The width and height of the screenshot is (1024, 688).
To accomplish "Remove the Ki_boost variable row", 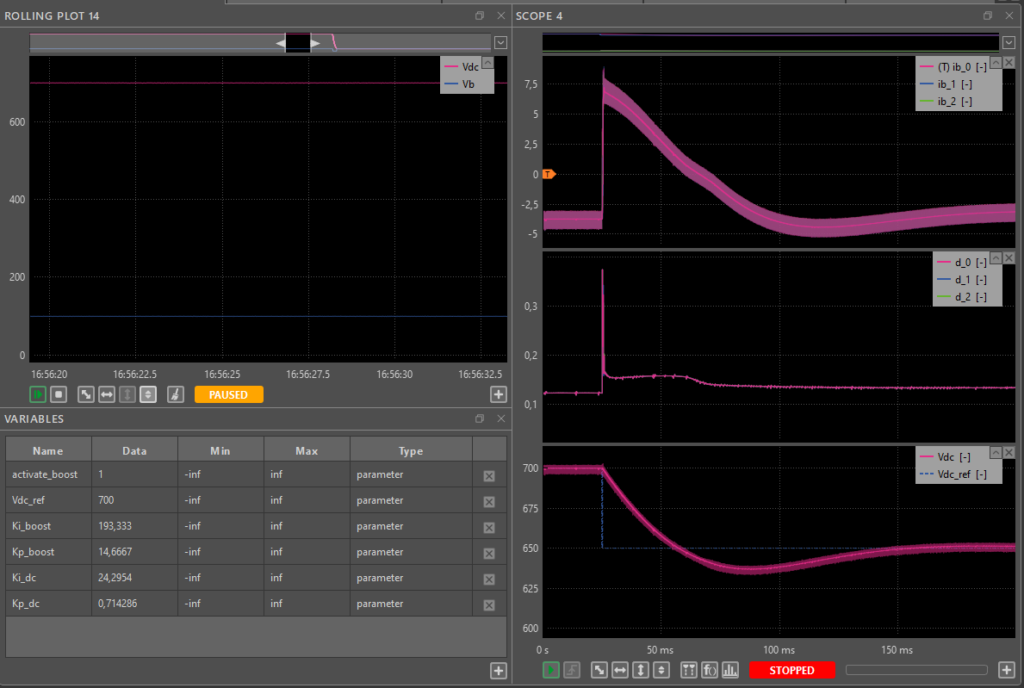I will click(x=489, y=527).
